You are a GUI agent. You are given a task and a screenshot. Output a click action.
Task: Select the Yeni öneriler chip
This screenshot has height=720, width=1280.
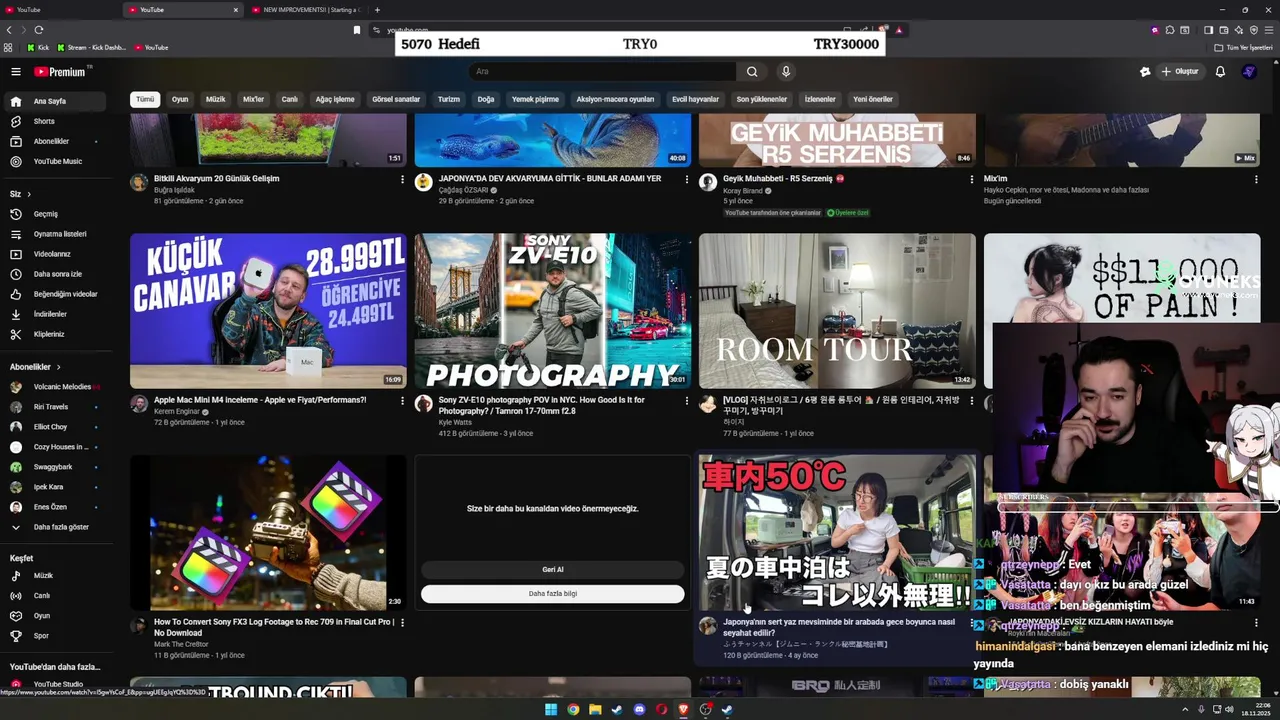pyautogui.click(x=873, y=99)
